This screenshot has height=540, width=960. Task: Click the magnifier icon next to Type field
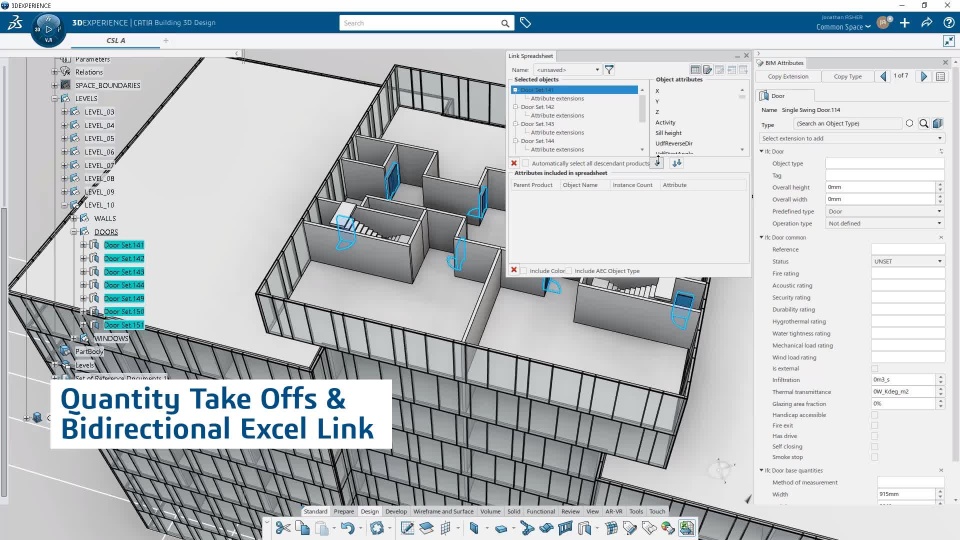[x=924, y=124]
